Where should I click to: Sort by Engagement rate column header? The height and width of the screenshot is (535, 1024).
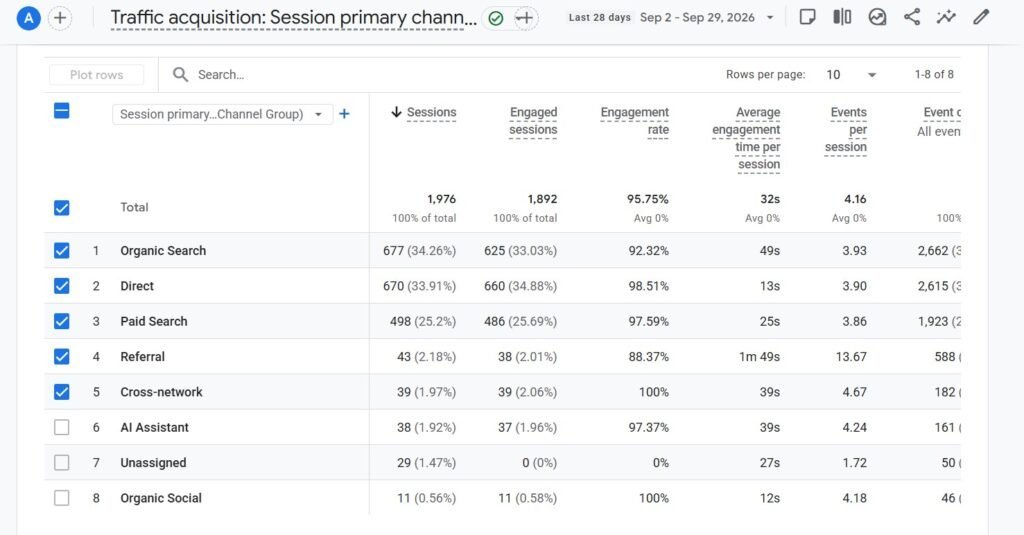(x=634, y=121)
